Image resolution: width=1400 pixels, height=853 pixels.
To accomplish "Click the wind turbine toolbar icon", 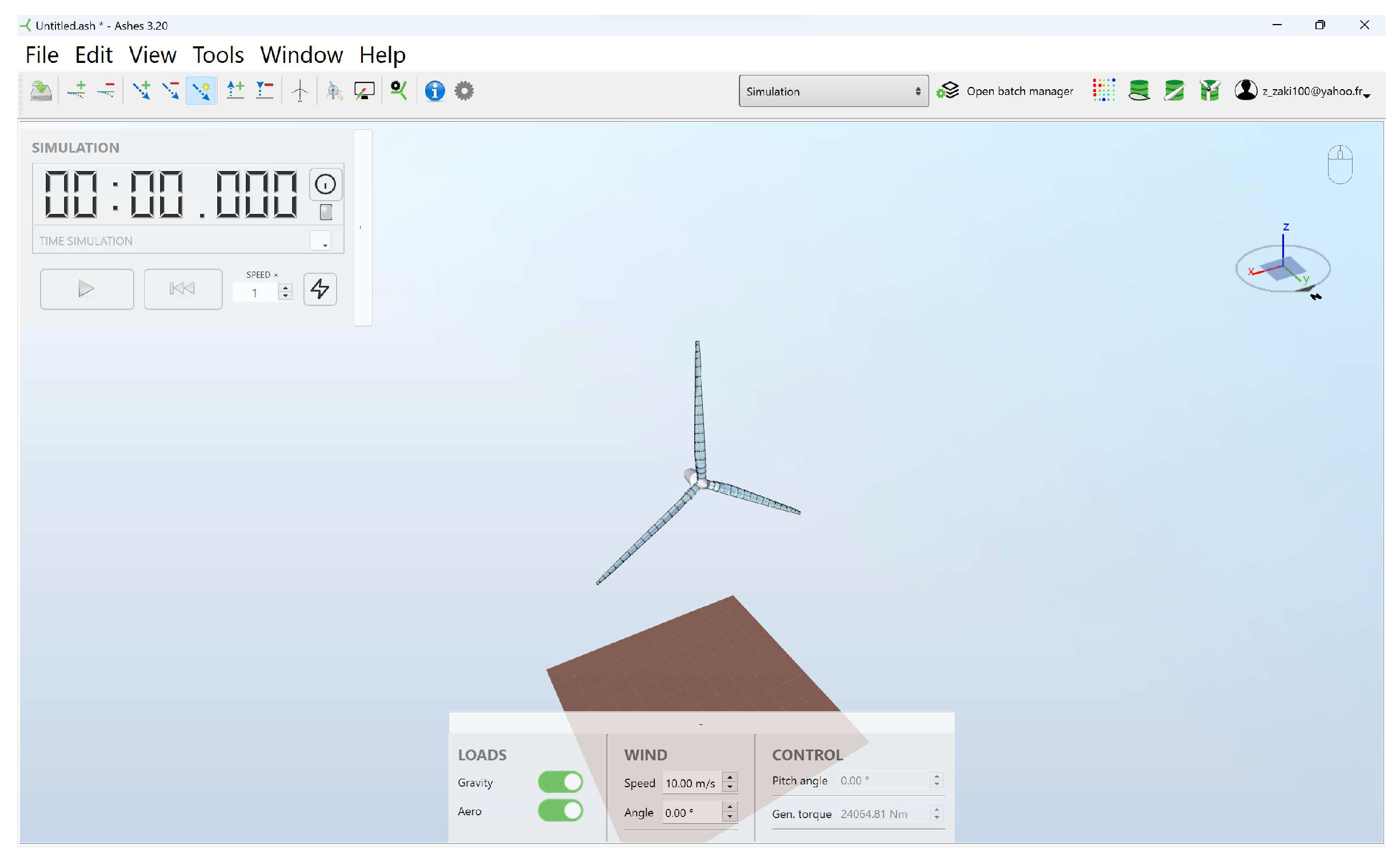I will (x=299, y=91).
